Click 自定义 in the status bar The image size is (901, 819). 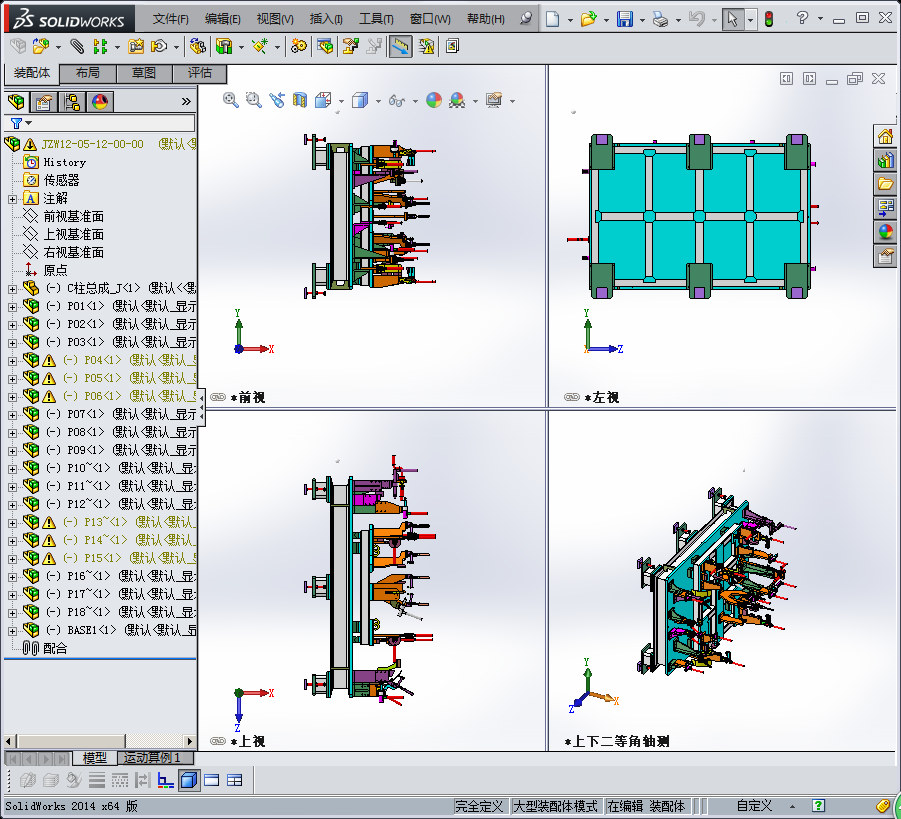click(752, 804)
